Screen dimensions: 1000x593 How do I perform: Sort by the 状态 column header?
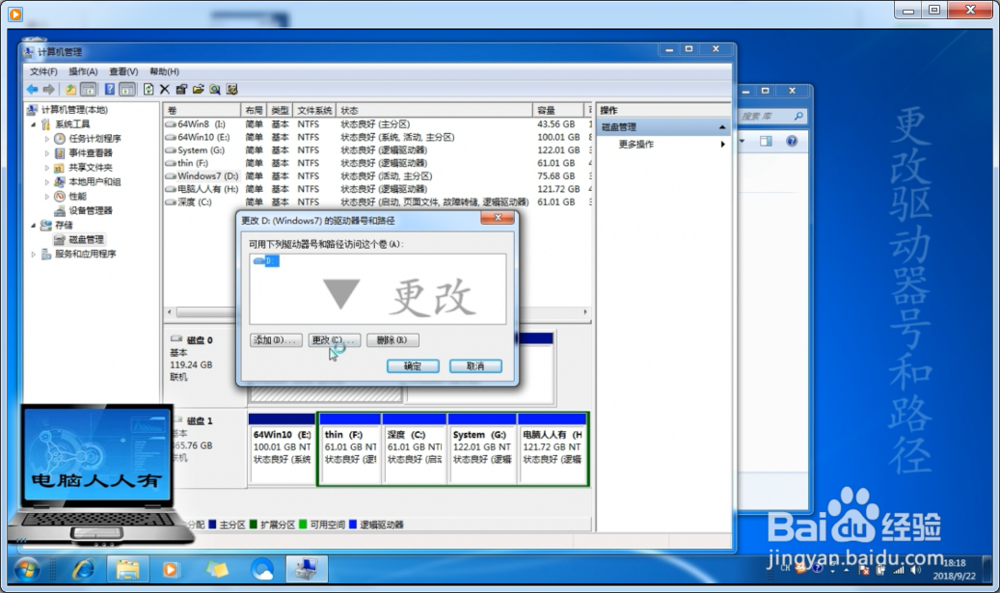[x=434, y=110]
